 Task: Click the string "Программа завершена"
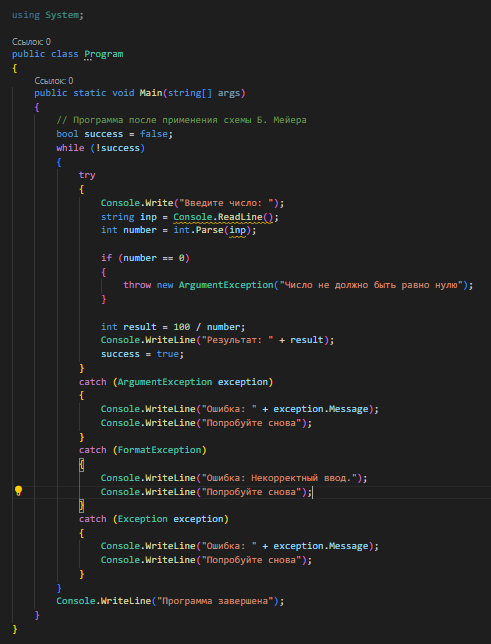click(x=215, y=601)
